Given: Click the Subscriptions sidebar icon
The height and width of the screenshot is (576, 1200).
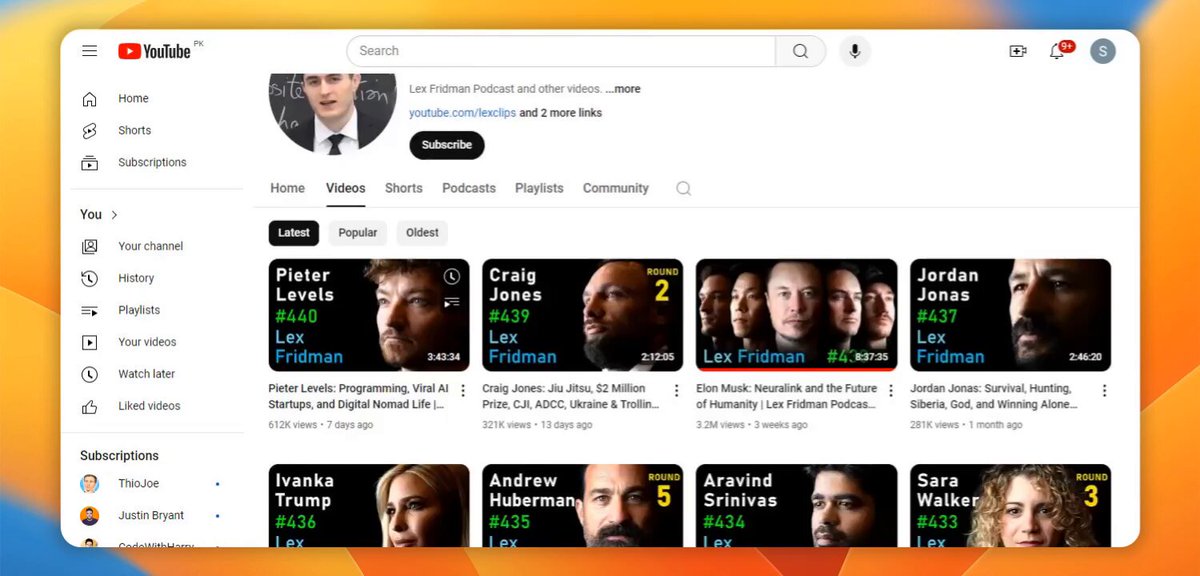Looking at the screenshot, I should point(90,163).
